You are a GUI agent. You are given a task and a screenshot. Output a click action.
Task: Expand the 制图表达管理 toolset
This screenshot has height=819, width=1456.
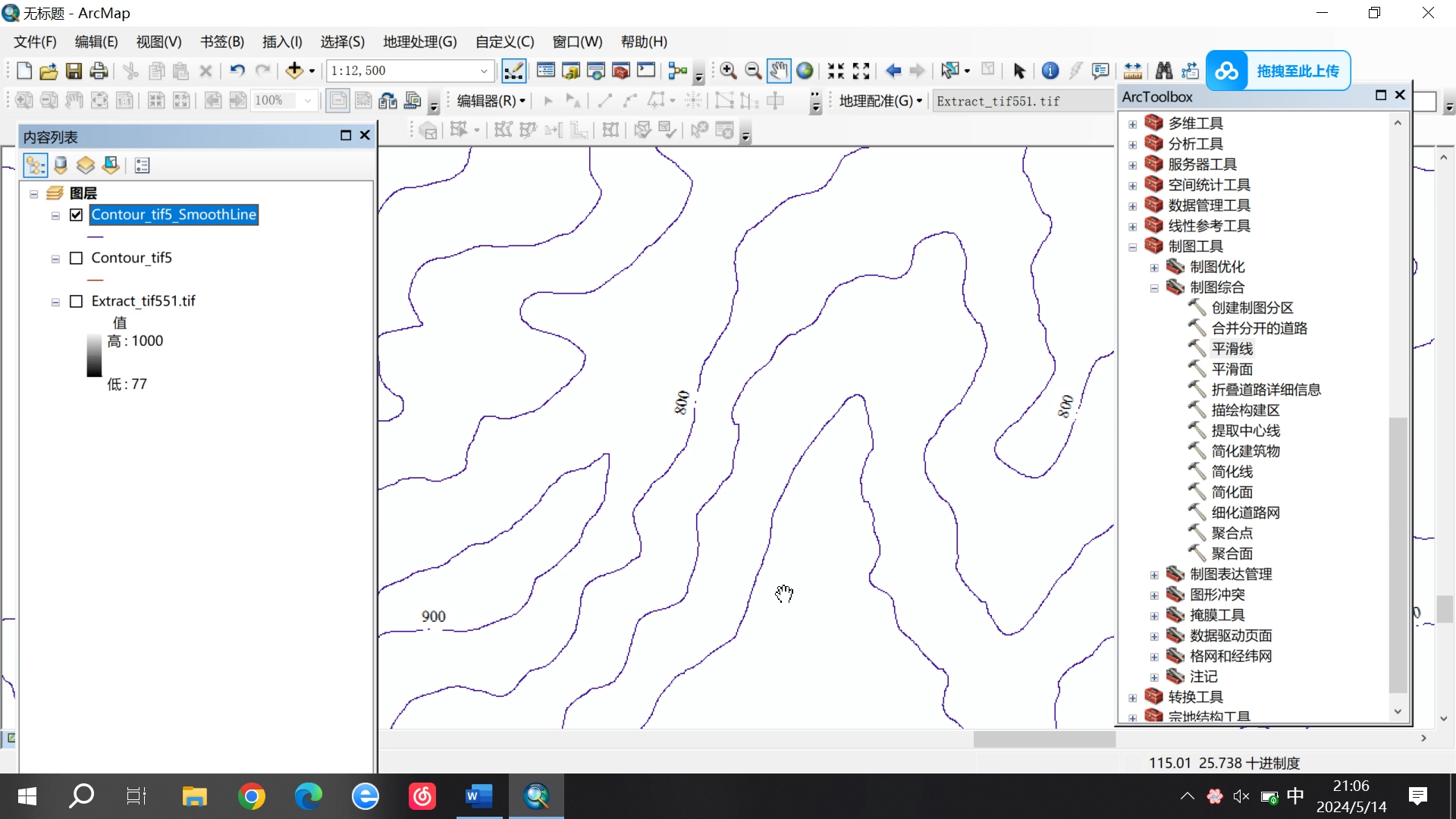1154,575
